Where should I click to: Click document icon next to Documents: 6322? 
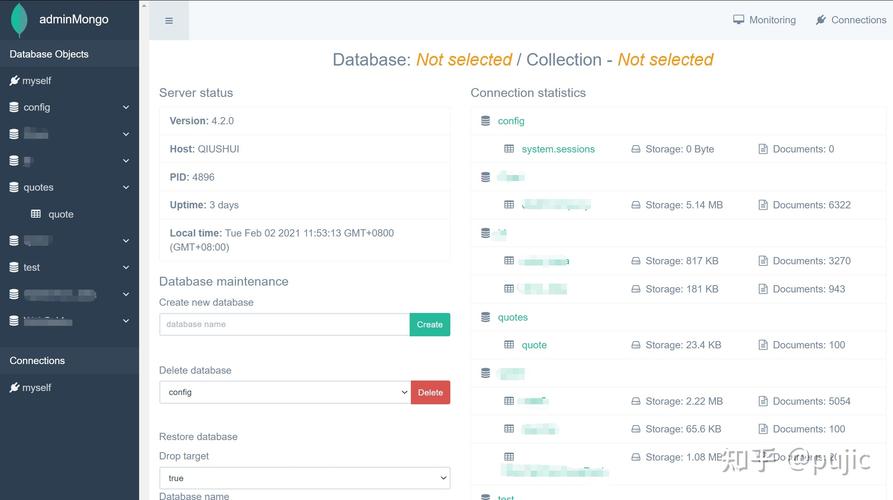(x=763, y=205)
